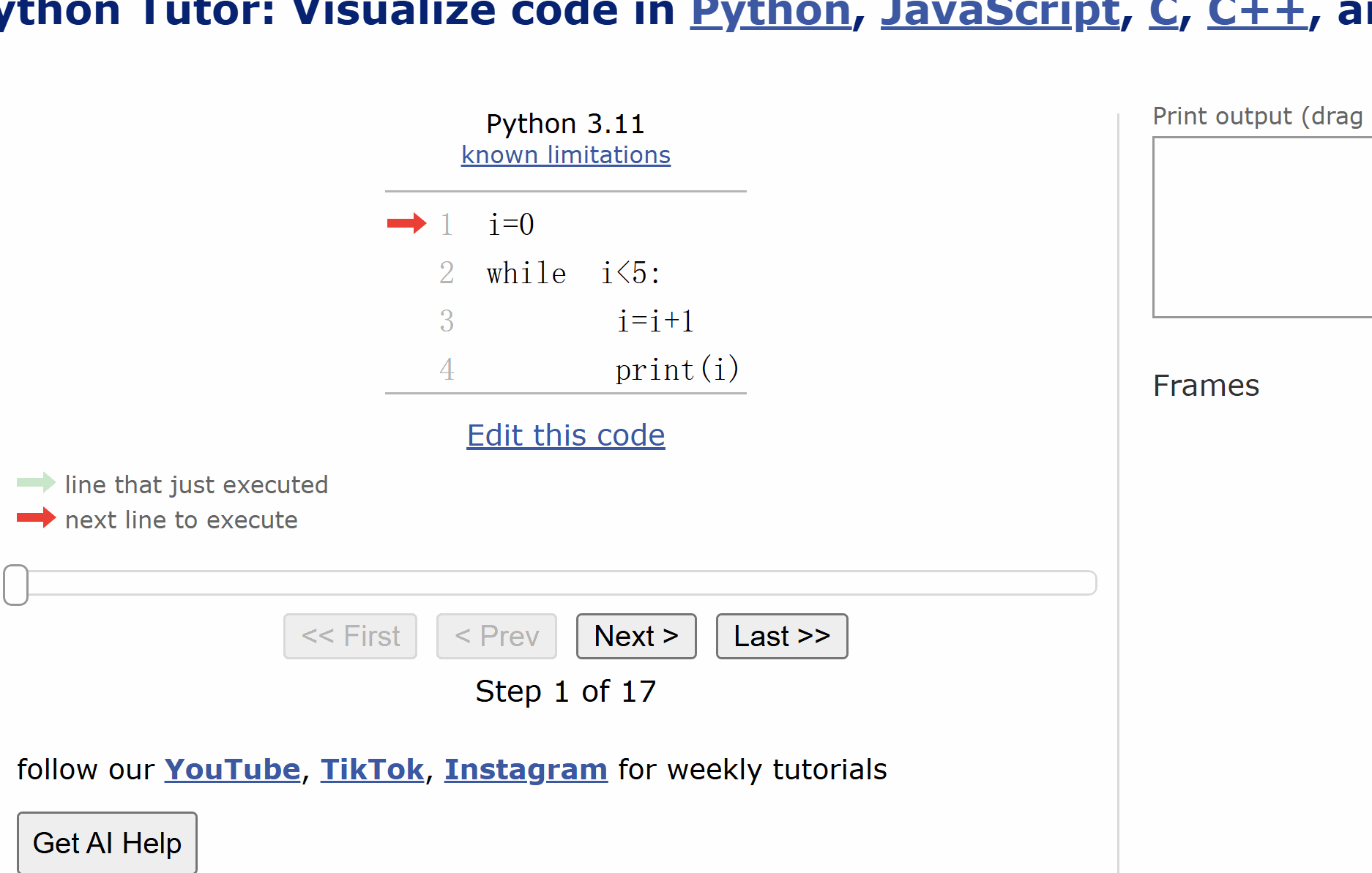Click the green 'line that just executed' legend arrow

tap(36, 482)
